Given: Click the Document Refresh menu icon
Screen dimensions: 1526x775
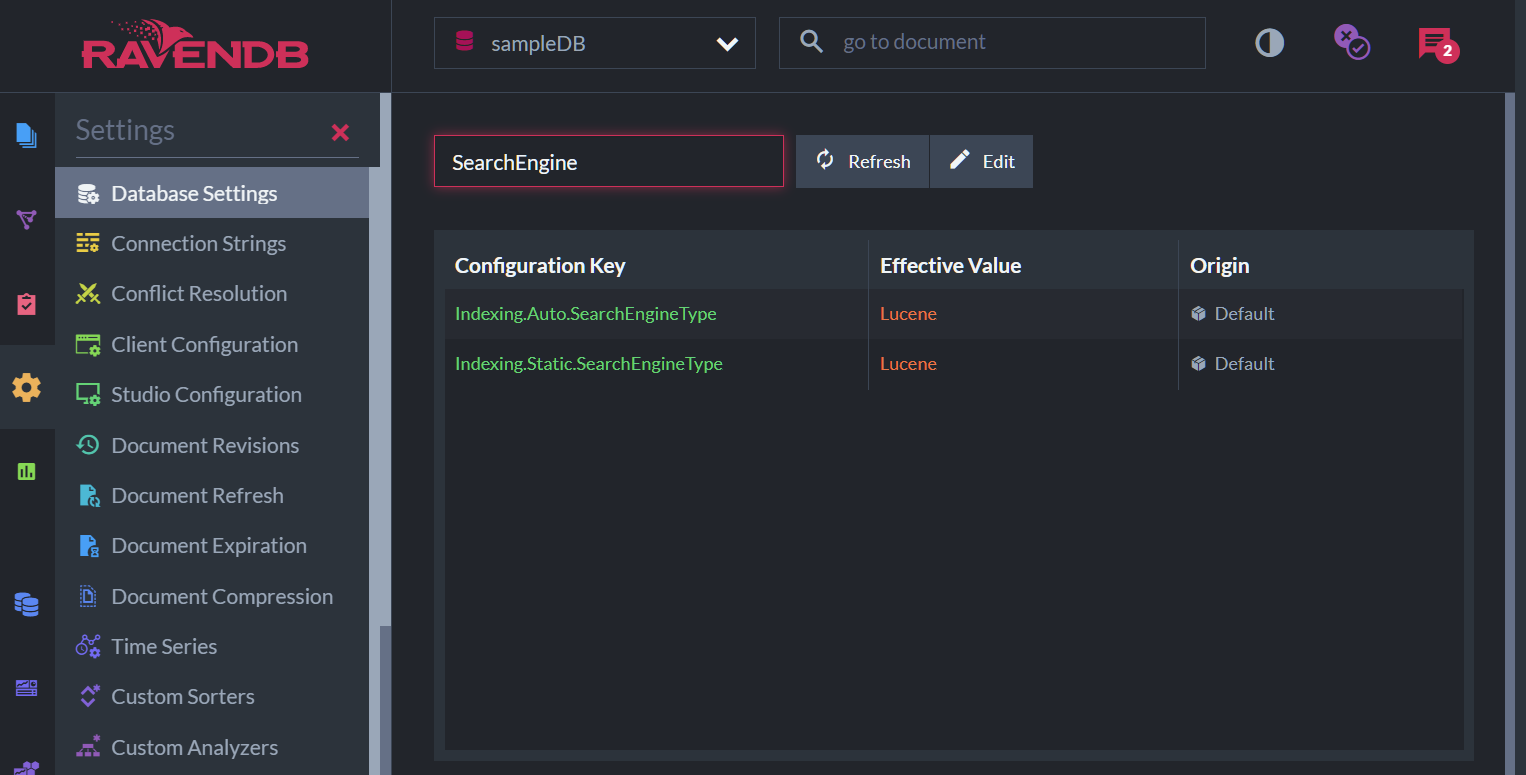Looking at the screenshot, I should click(x=88, y=496).
